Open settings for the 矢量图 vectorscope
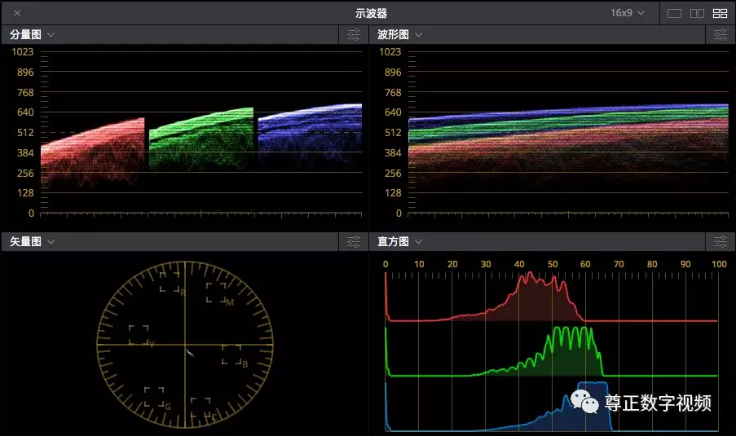The height and width of the screenshot is (436, 736). (x=354, y=242)
